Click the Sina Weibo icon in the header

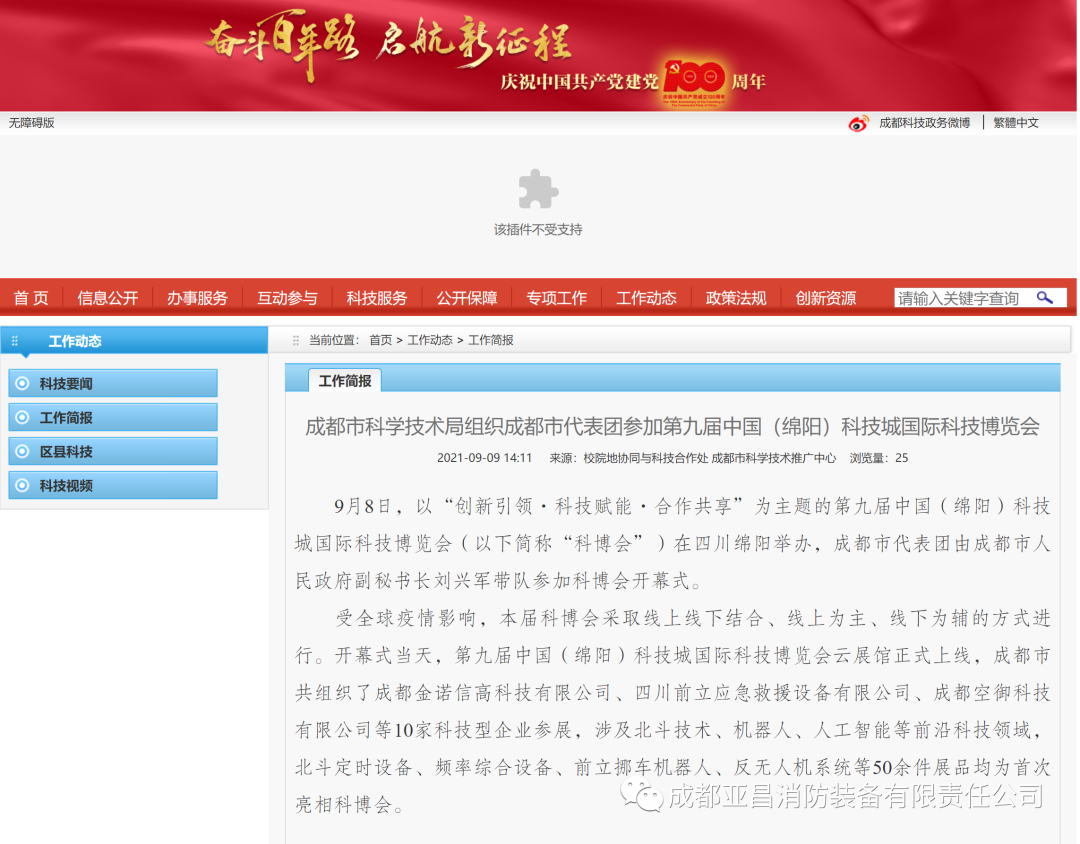click(858, 123)
